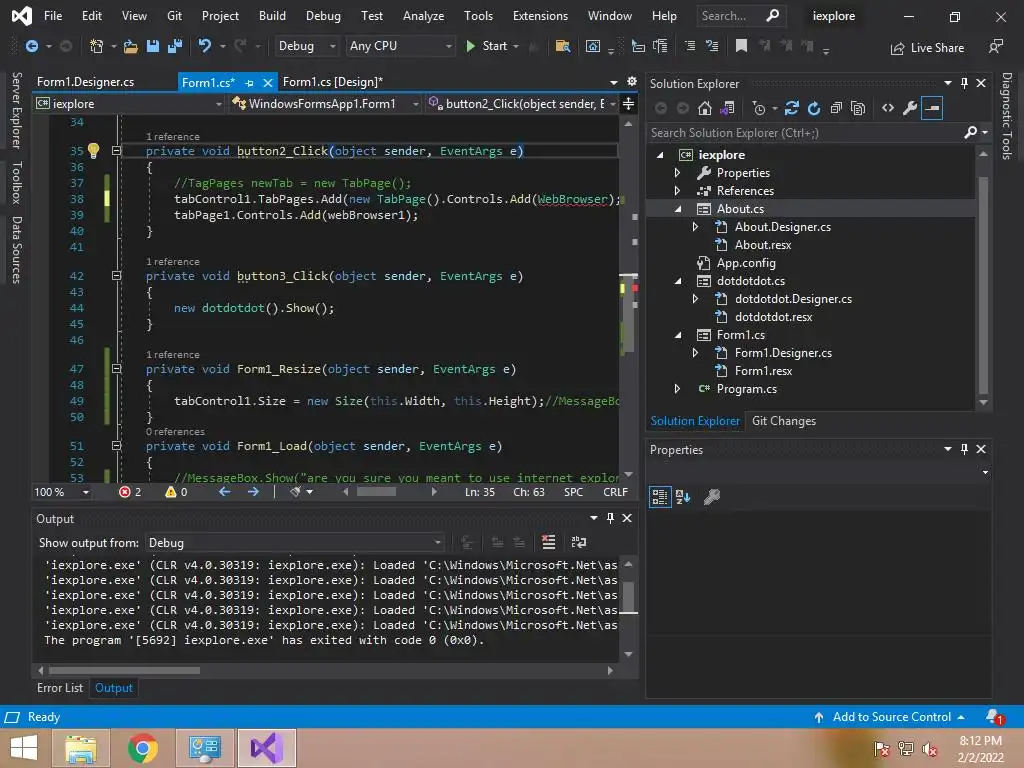Screen dimensions: 1024x768
Task: Click Collapse All in Solution Explorer toolbar
Action: click(x=836, y=108)
